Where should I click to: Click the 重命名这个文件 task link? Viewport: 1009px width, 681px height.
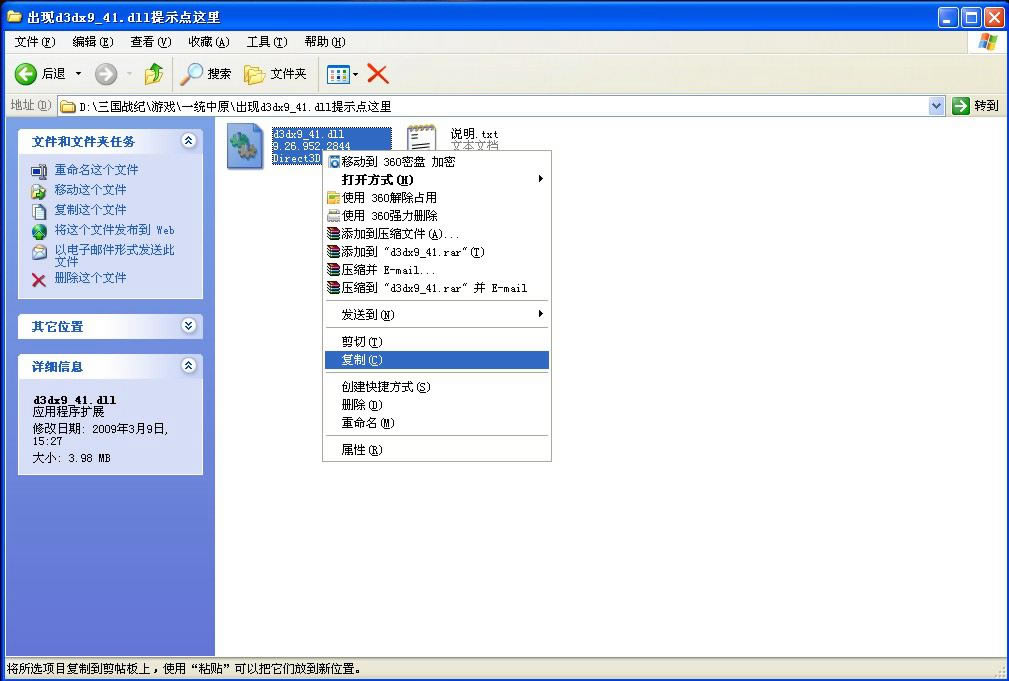click(96, 170)
